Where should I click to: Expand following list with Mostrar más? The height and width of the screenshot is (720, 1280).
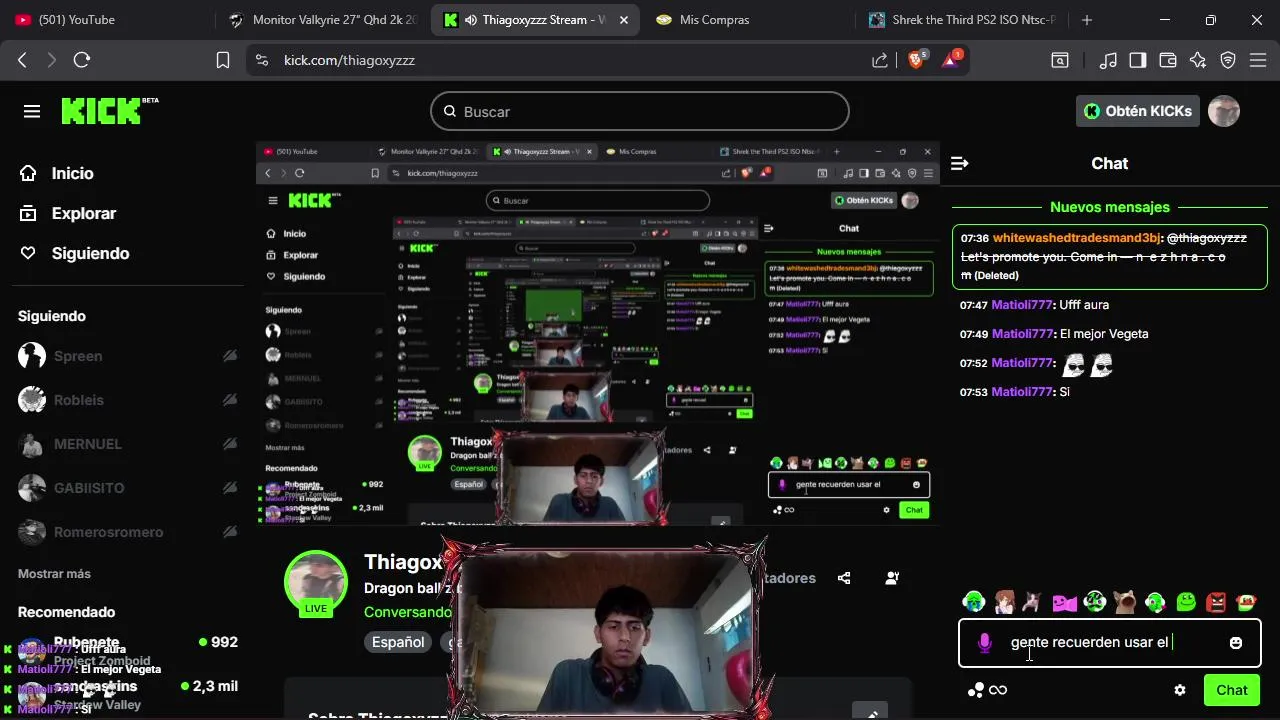(x=54, y=574)
